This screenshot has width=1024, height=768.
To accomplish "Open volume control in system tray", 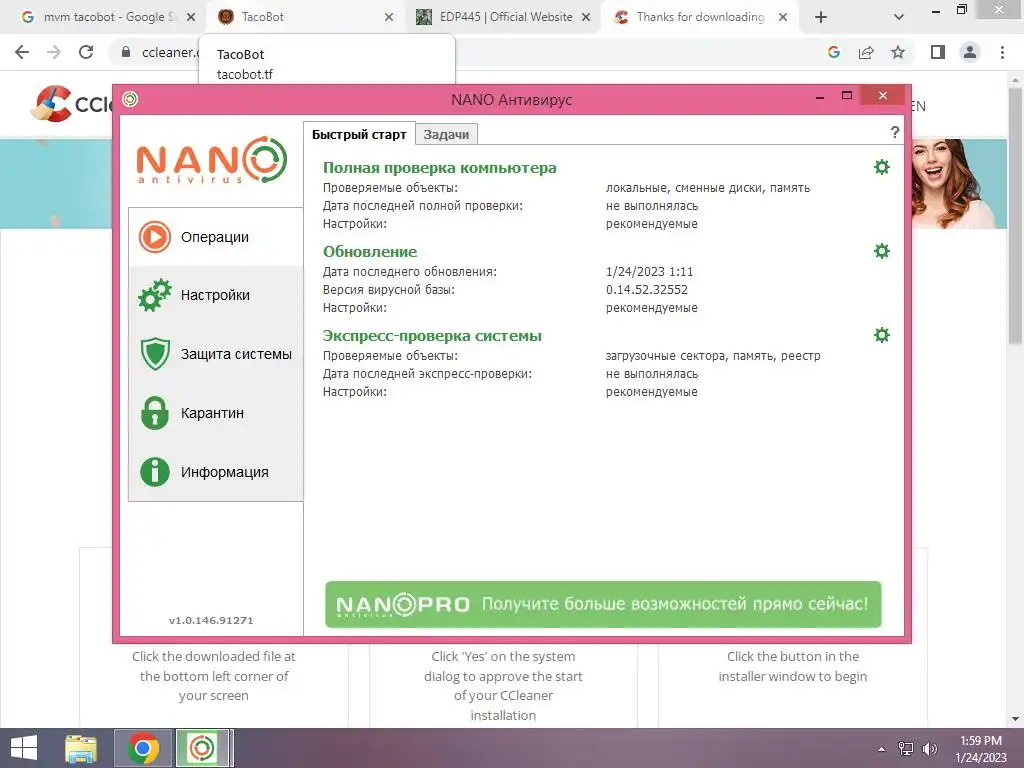I will [x=929, y=749].
